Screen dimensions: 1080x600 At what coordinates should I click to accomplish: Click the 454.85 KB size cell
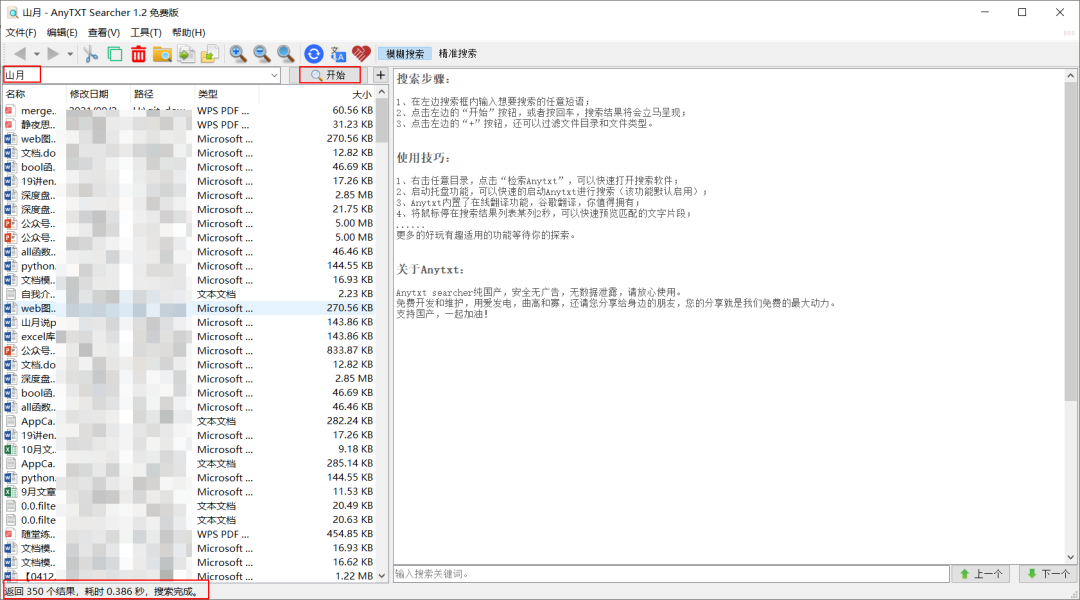(350, 534)
